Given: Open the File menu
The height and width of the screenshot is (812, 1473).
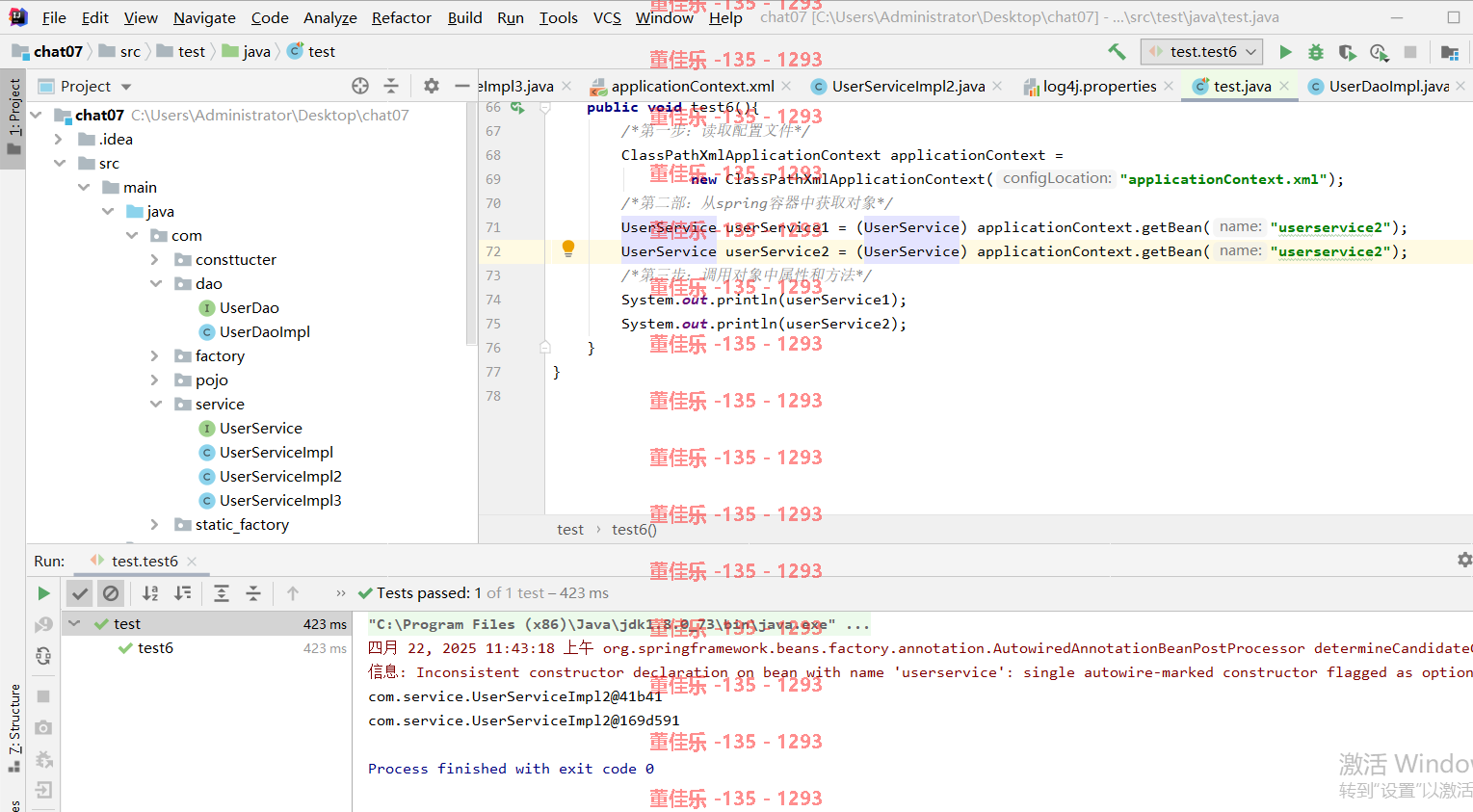Looking at the screenshot, I should [54, 17].
